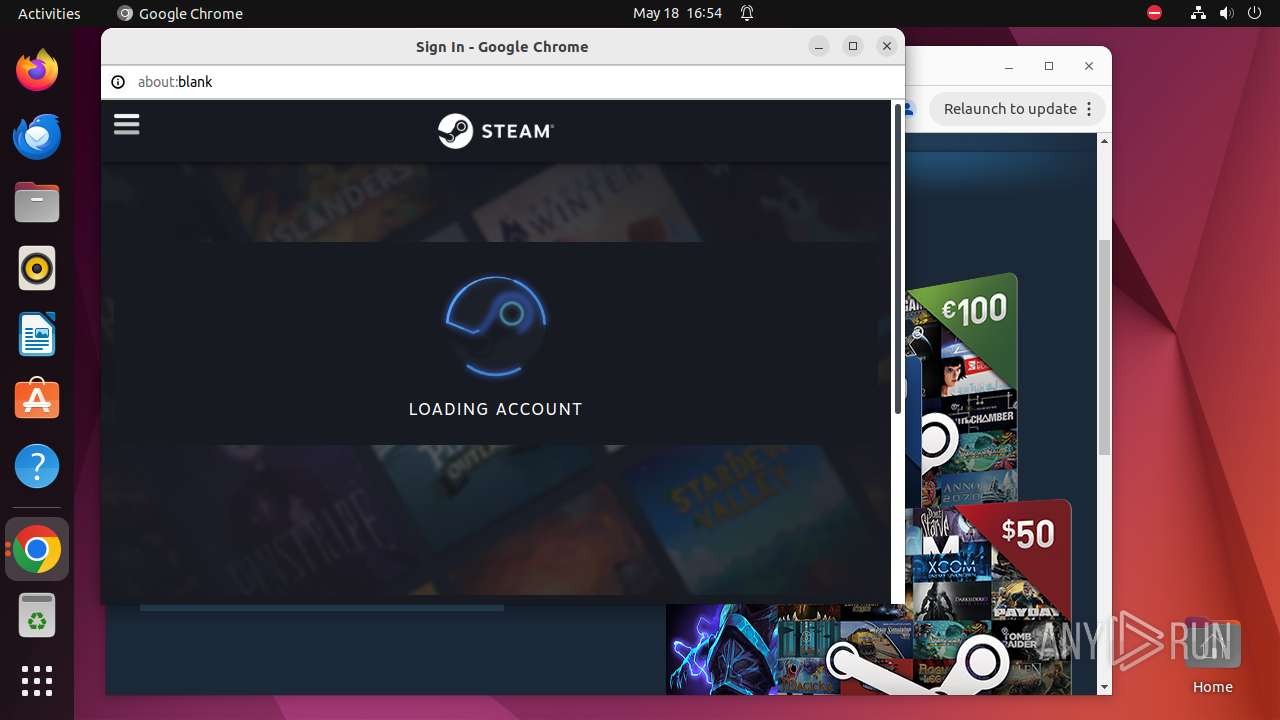
Task: Close the Sign In popup window
Action: click(x=886, y=46)
